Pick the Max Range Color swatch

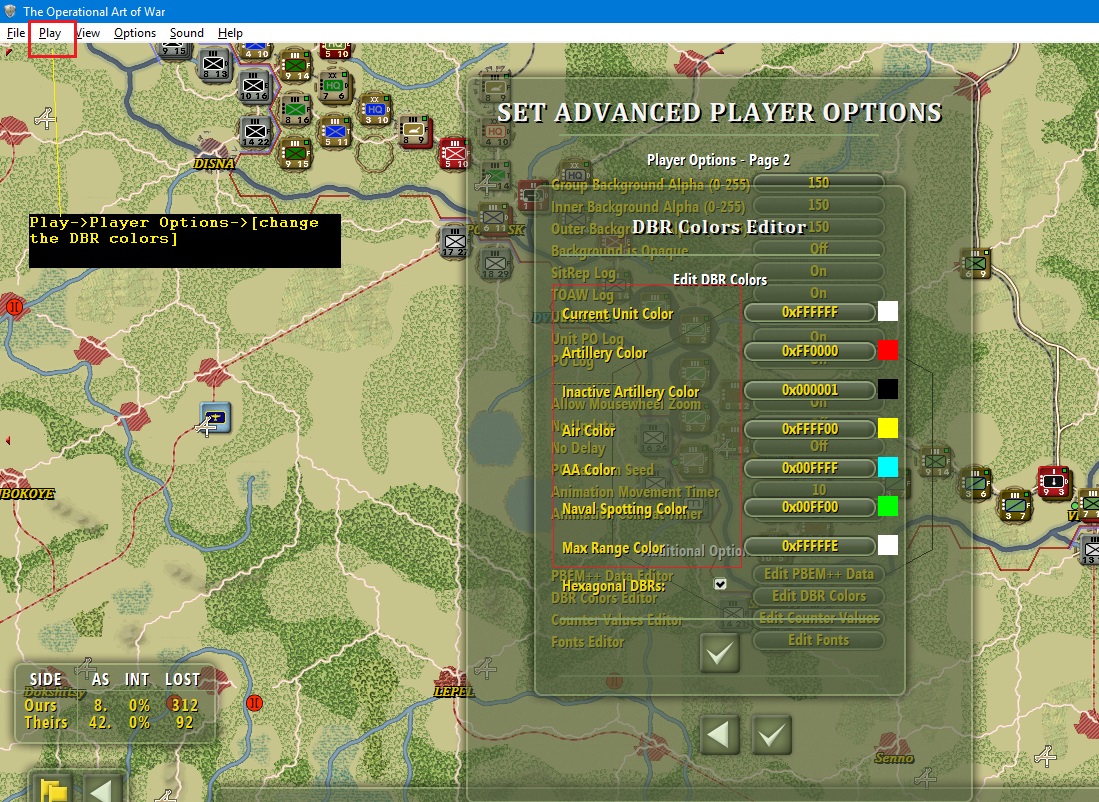(x=887, y=545)
